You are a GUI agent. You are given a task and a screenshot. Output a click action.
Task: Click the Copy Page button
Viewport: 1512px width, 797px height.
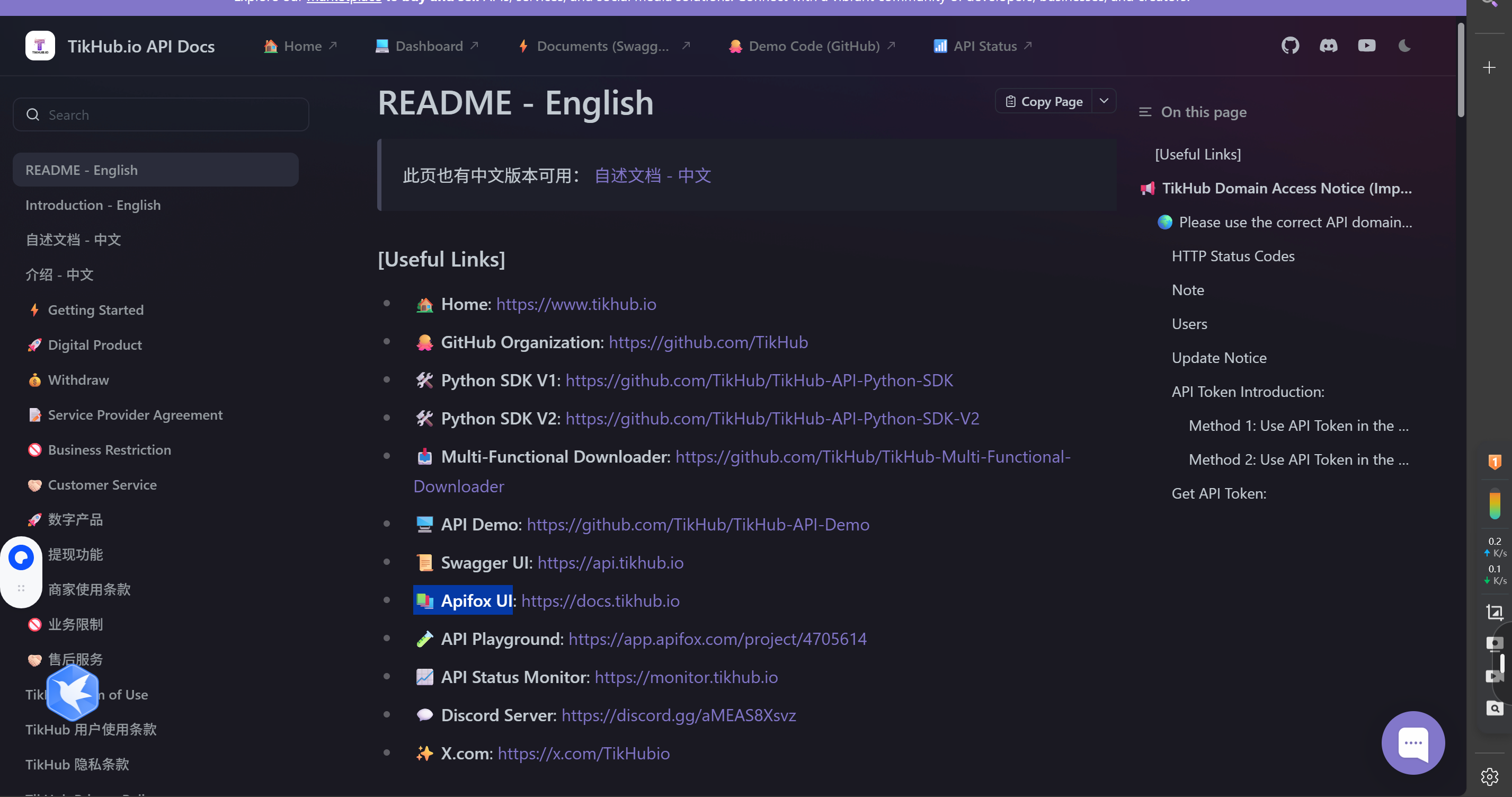[x=1044, y=101]
